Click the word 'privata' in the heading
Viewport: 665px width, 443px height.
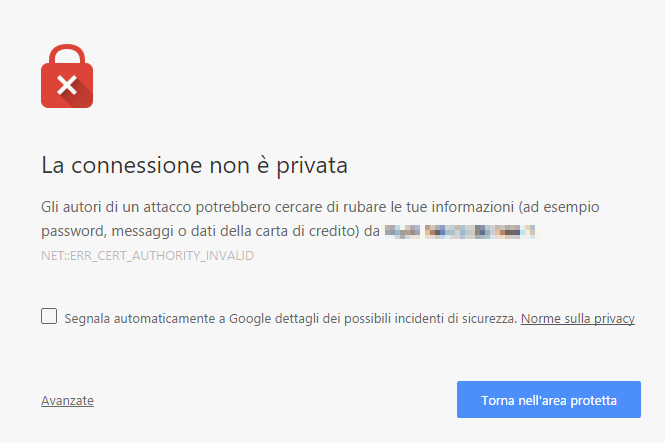(x=312, y=166)
